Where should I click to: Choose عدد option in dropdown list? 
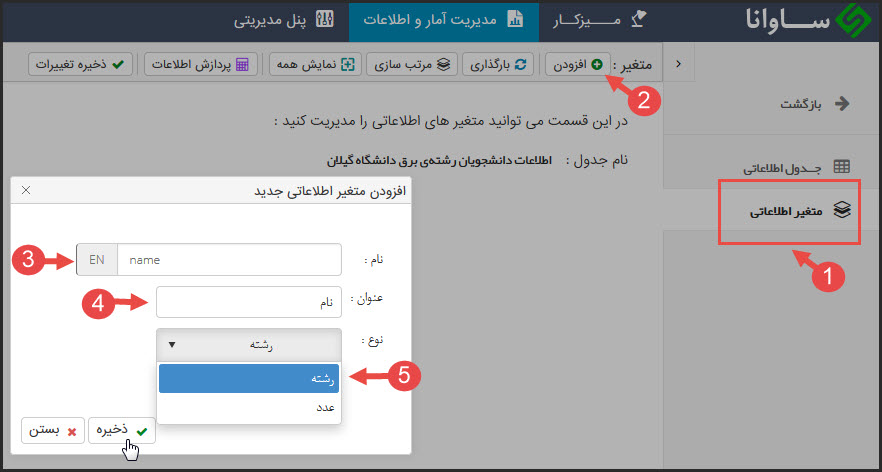pos(249,407)
